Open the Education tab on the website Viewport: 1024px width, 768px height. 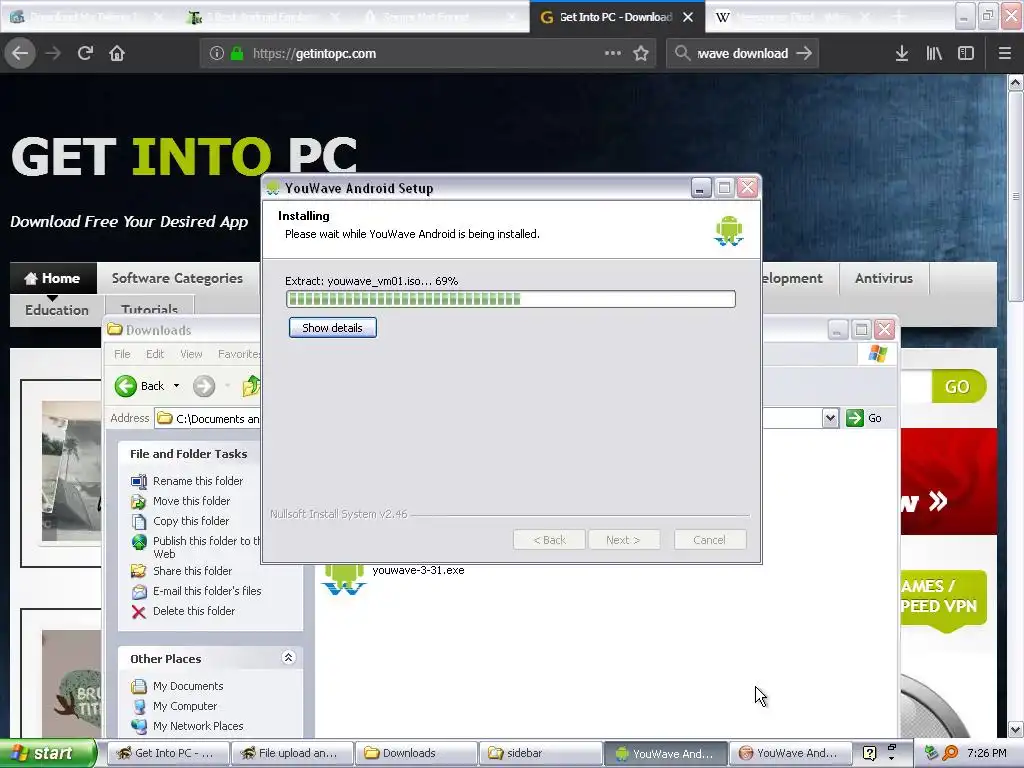click(x=57, y=310)
